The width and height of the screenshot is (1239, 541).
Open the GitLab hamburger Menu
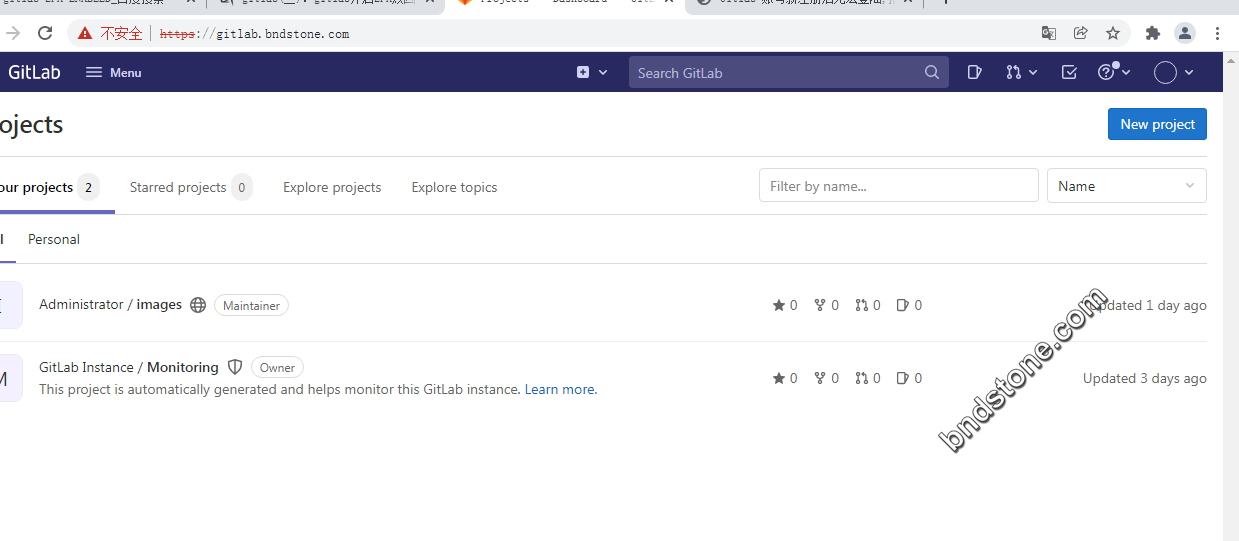click(113, 72)
